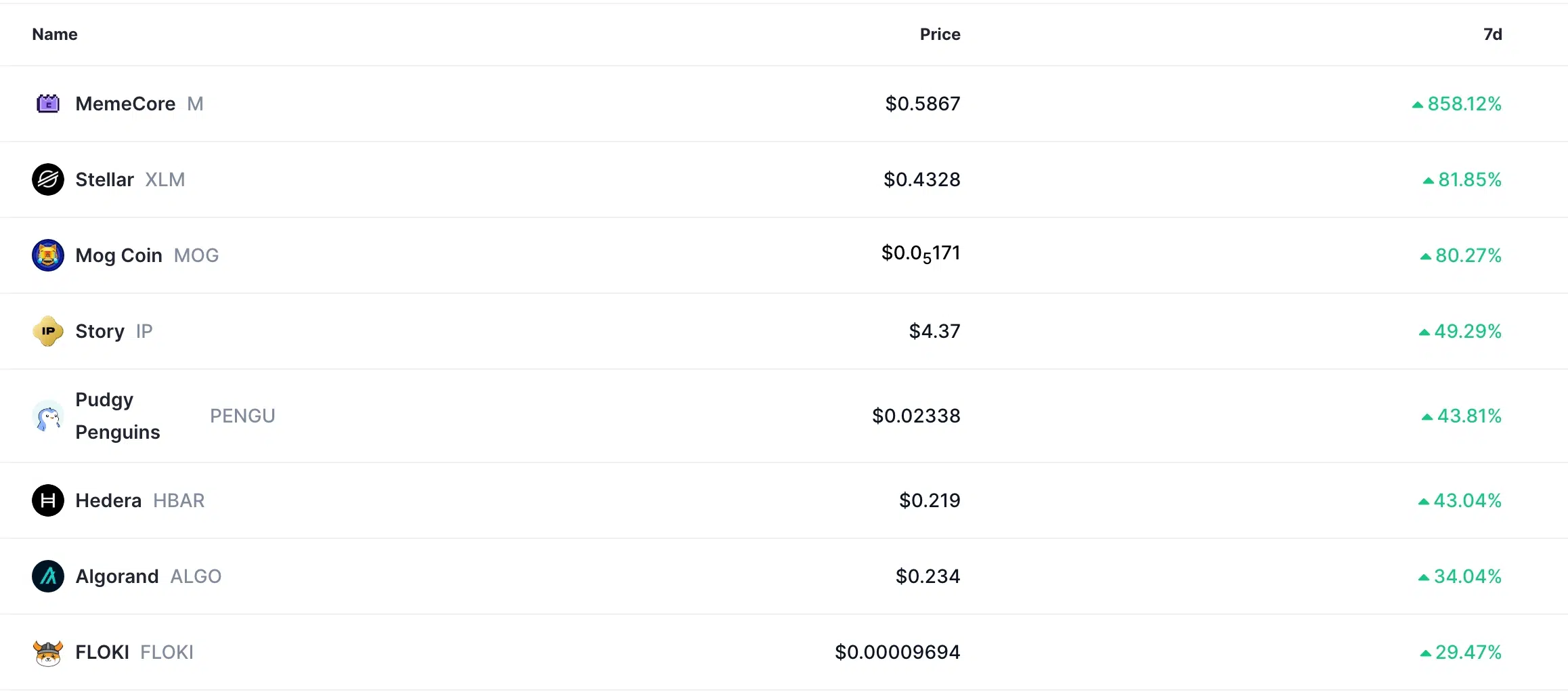1568x692 pixels.
Task: Sort by the 7d column header
Action: 1492,35
